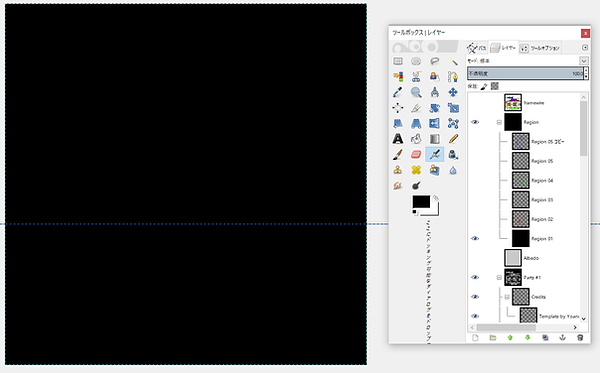Select the Zoom magnifier tool
Screen dimensions: 600x373
pos(416,92)
